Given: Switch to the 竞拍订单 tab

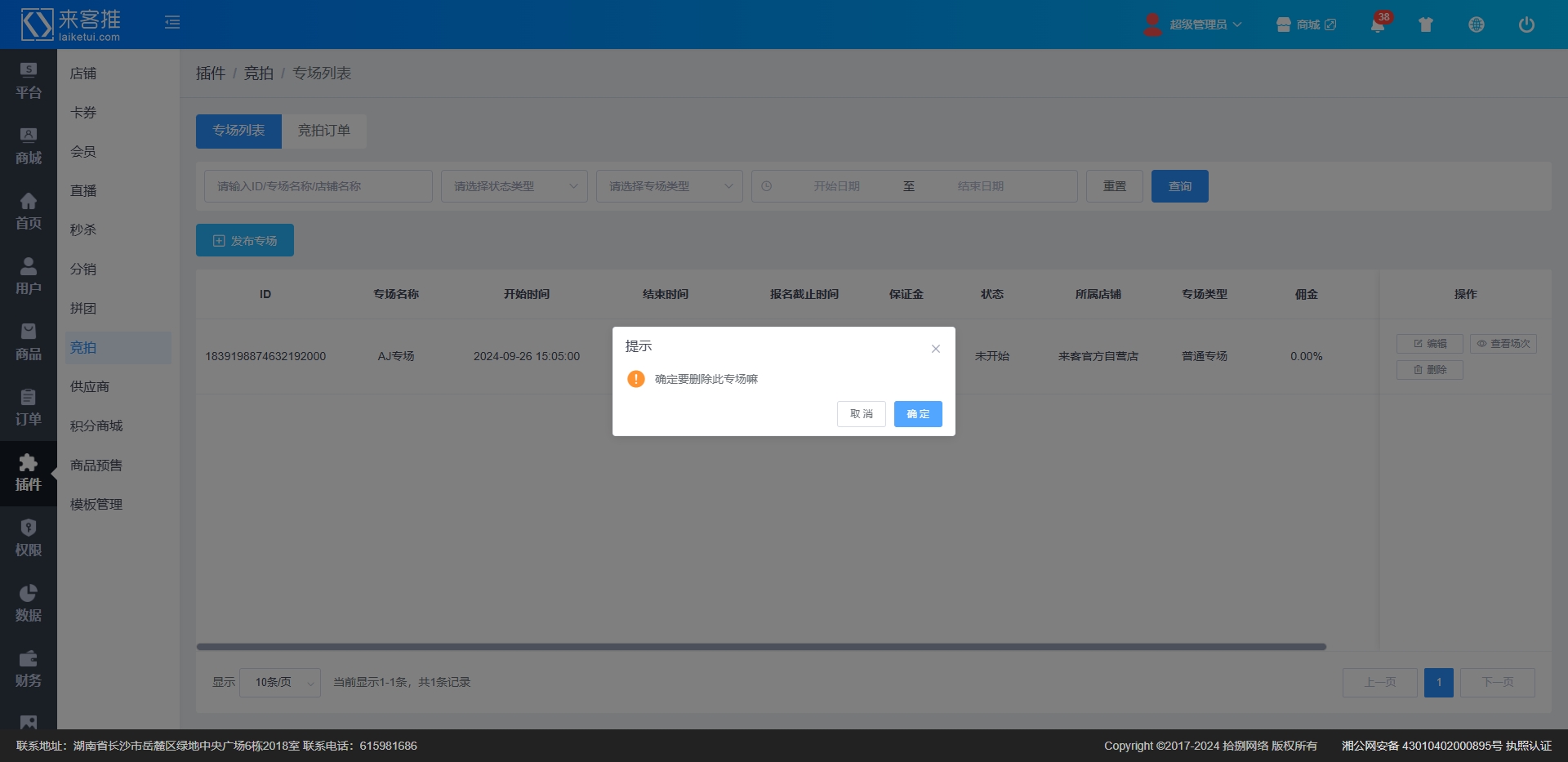Looking at the screenshot, I should [323, 131].
